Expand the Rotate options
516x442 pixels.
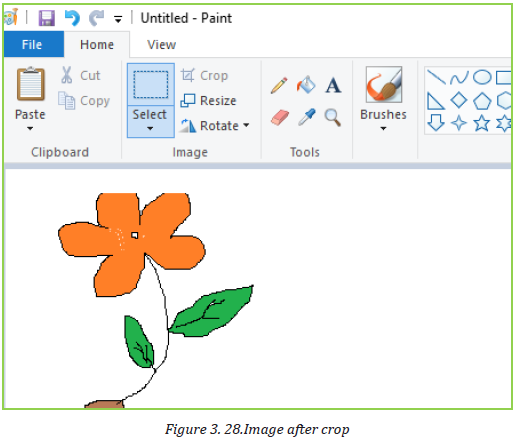246,125
